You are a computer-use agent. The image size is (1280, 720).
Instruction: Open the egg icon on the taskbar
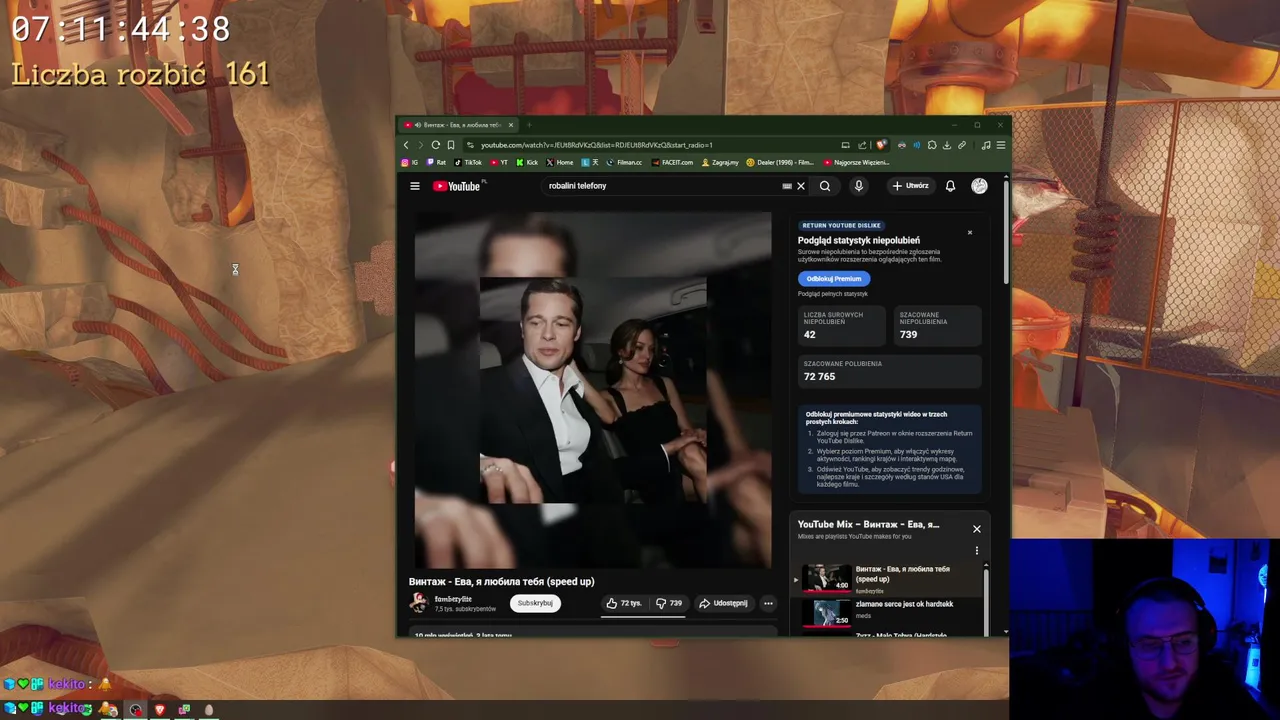coord(209,710)
